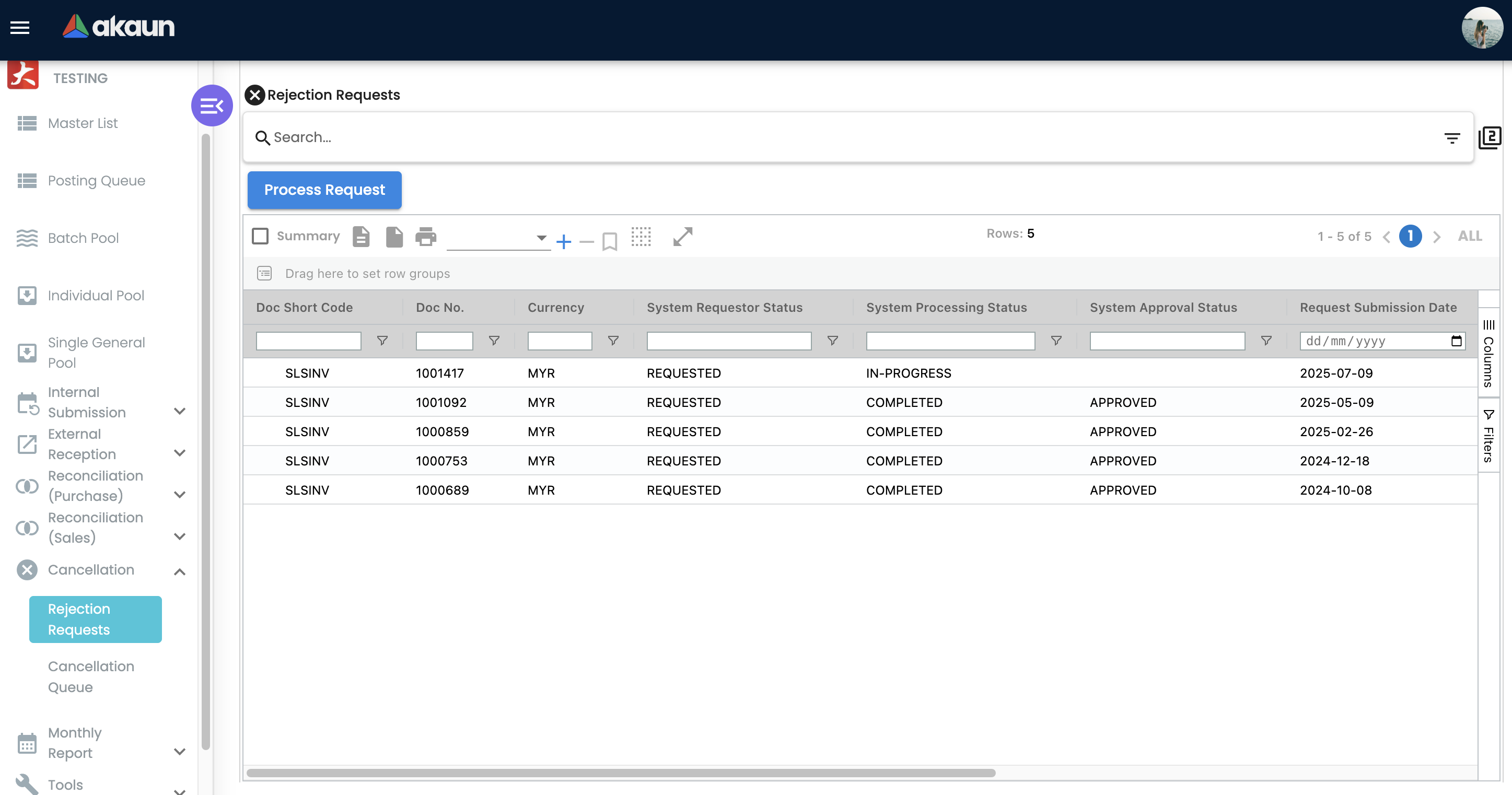This screenshot has height=795, width=1512.
Task: Click the second file export icon
Action: coord(394,237)
